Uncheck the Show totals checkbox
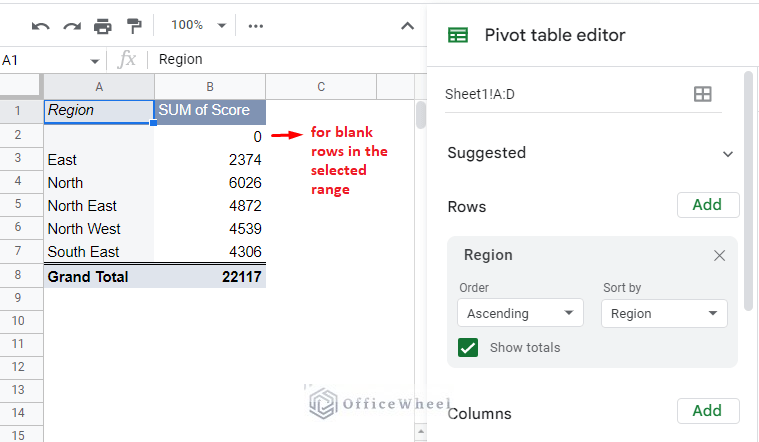759x442 pixels. click(x=468, y=347)
